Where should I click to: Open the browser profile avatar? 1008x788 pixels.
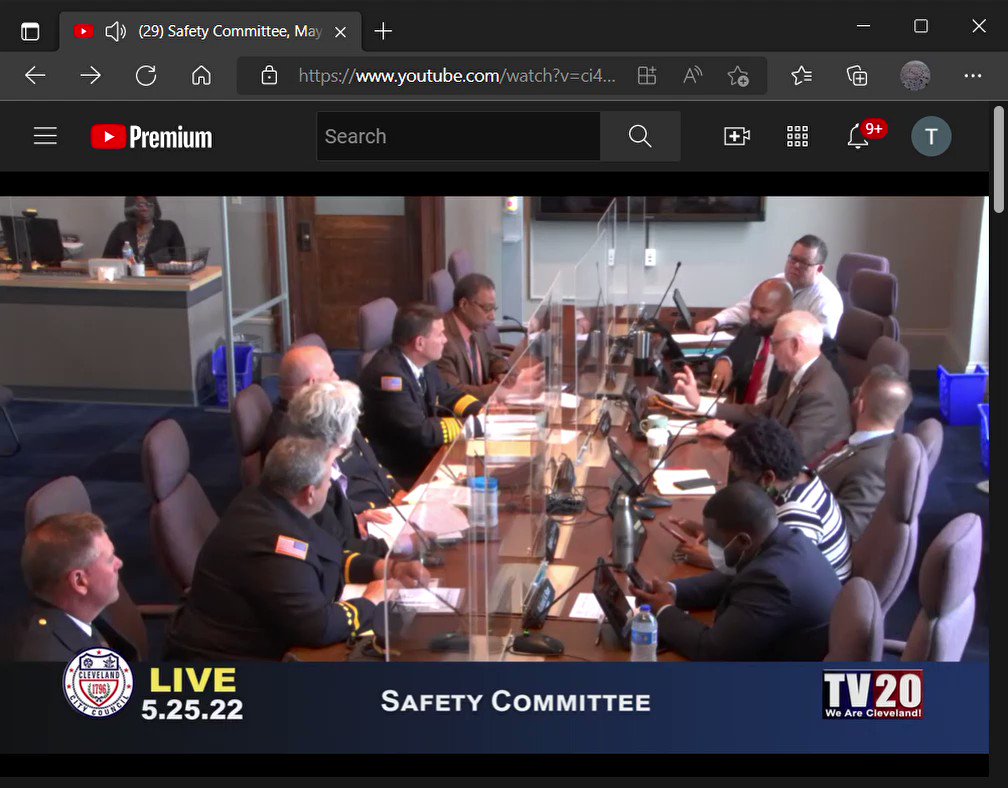point(915,76)
